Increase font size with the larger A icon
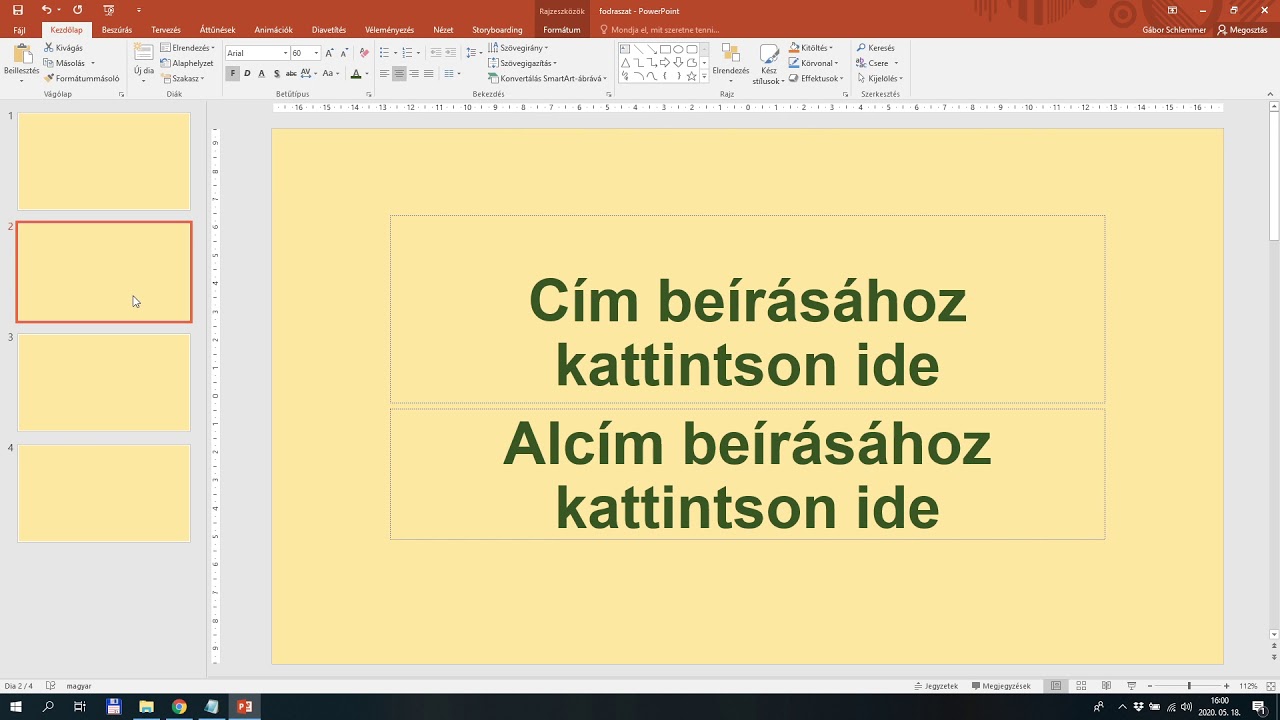Screen dimensions: 1280x720 329,53
